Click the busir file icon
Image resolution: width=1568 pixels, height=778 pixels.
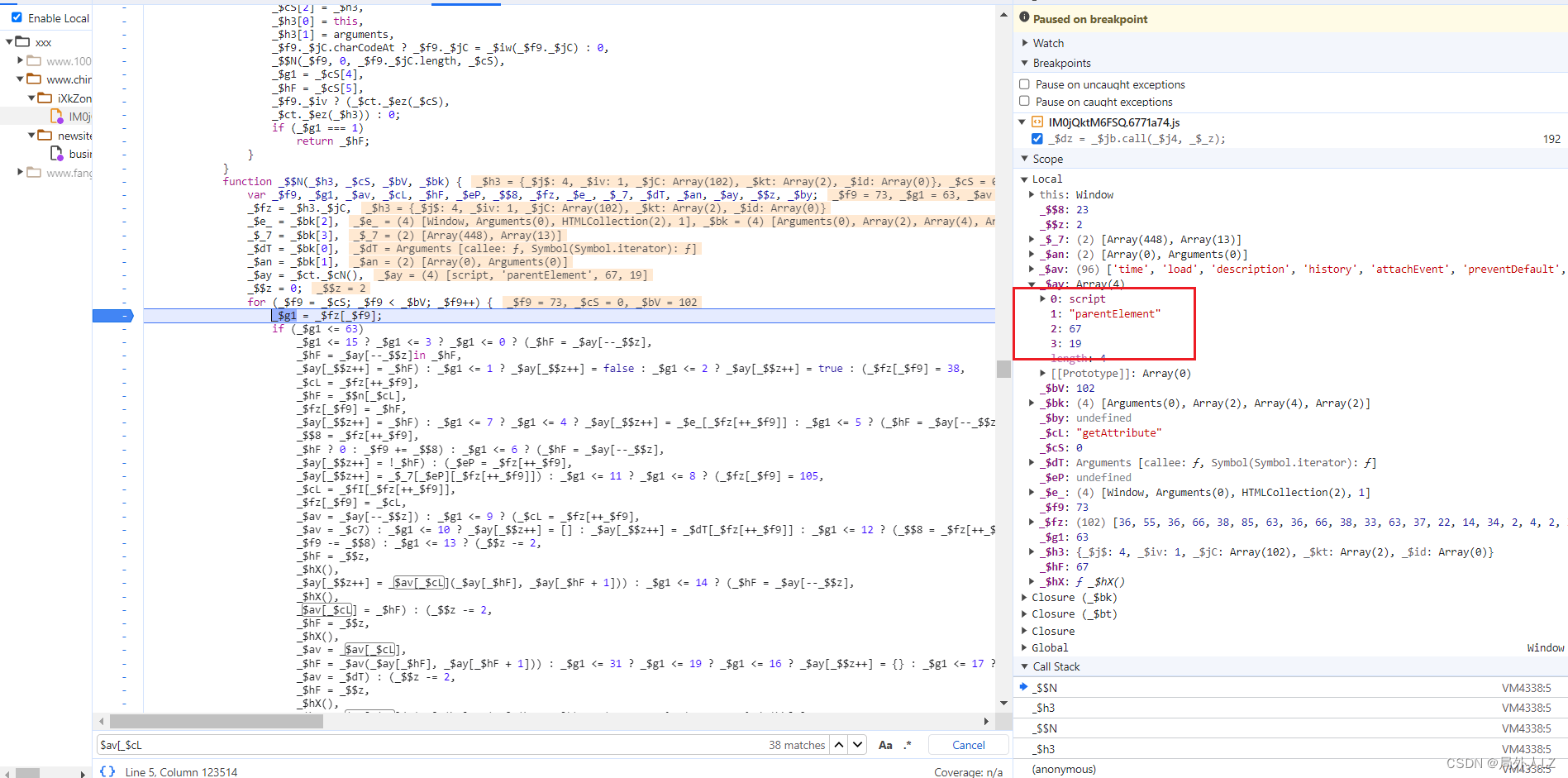point(56,154)
